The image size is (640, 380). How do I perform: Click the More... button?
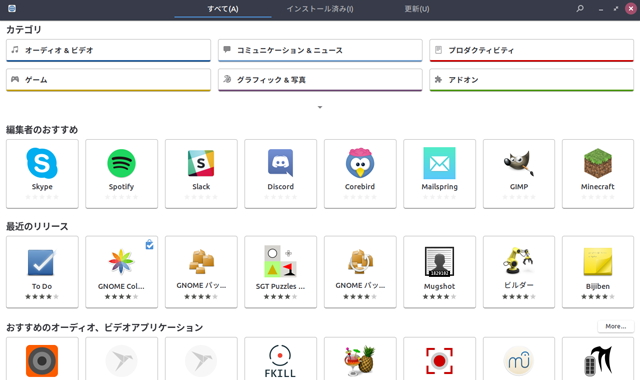click(616, 327)
